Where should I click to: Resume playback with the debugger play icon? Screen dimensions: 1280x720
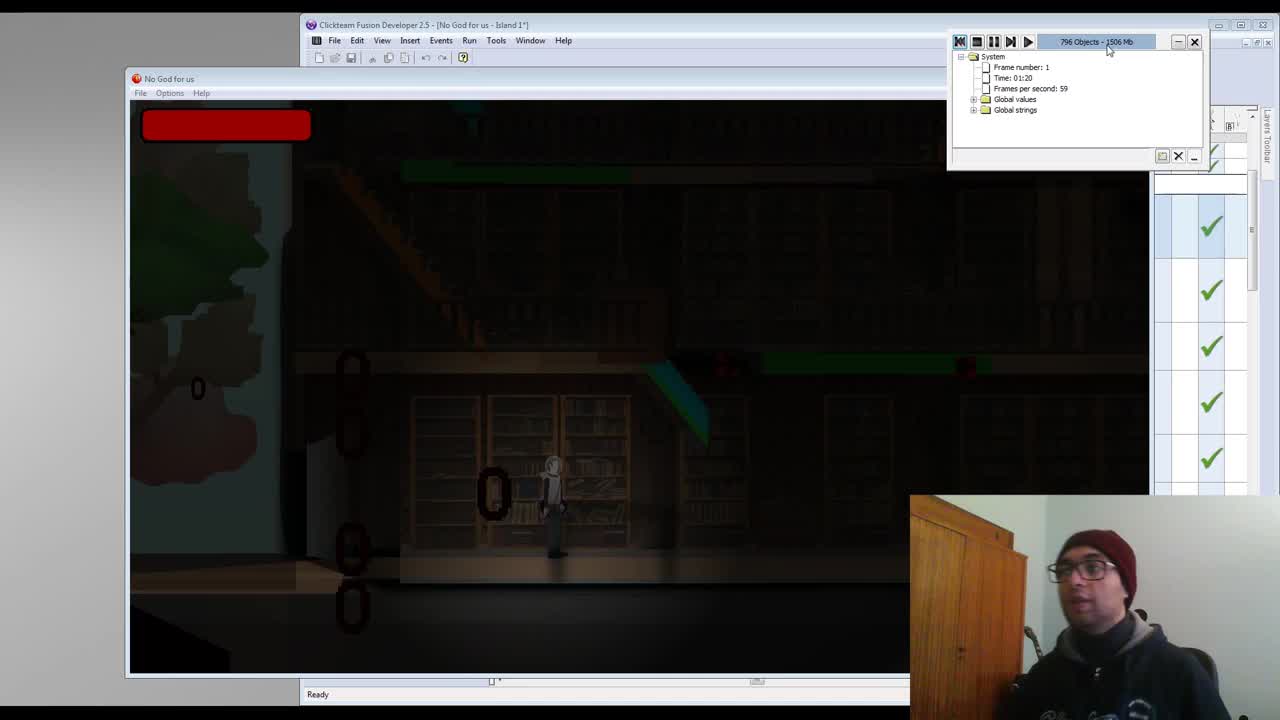(x=1028, y=41)
